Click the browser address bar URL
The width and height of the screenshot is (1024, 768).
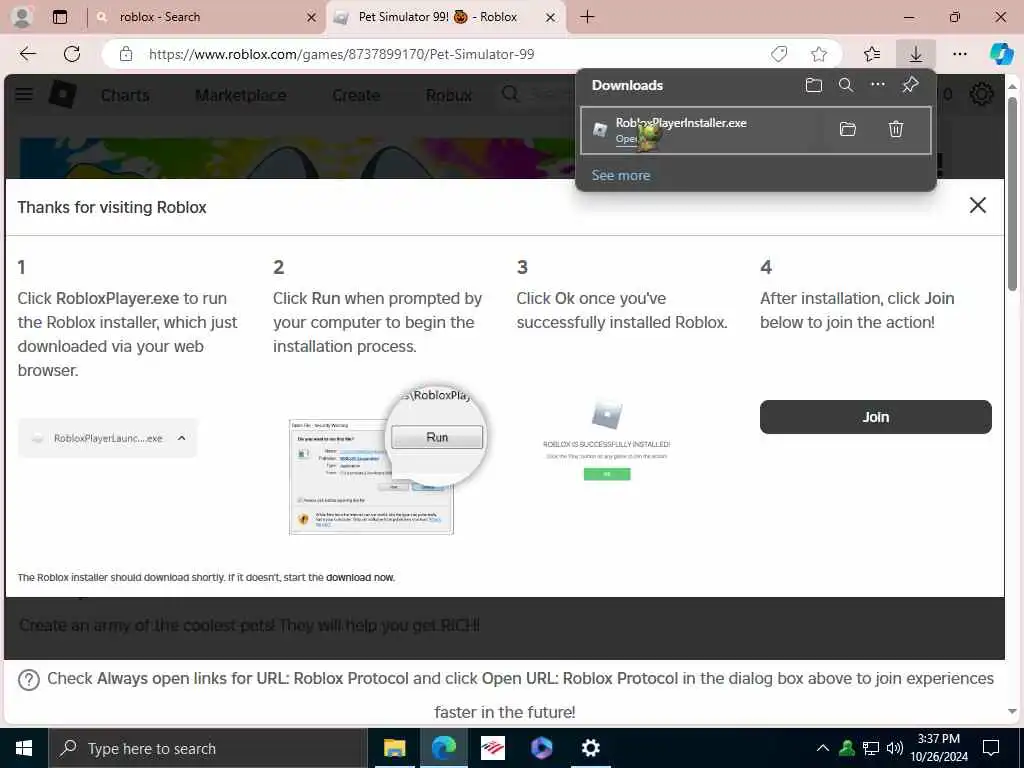pos(342,54)
